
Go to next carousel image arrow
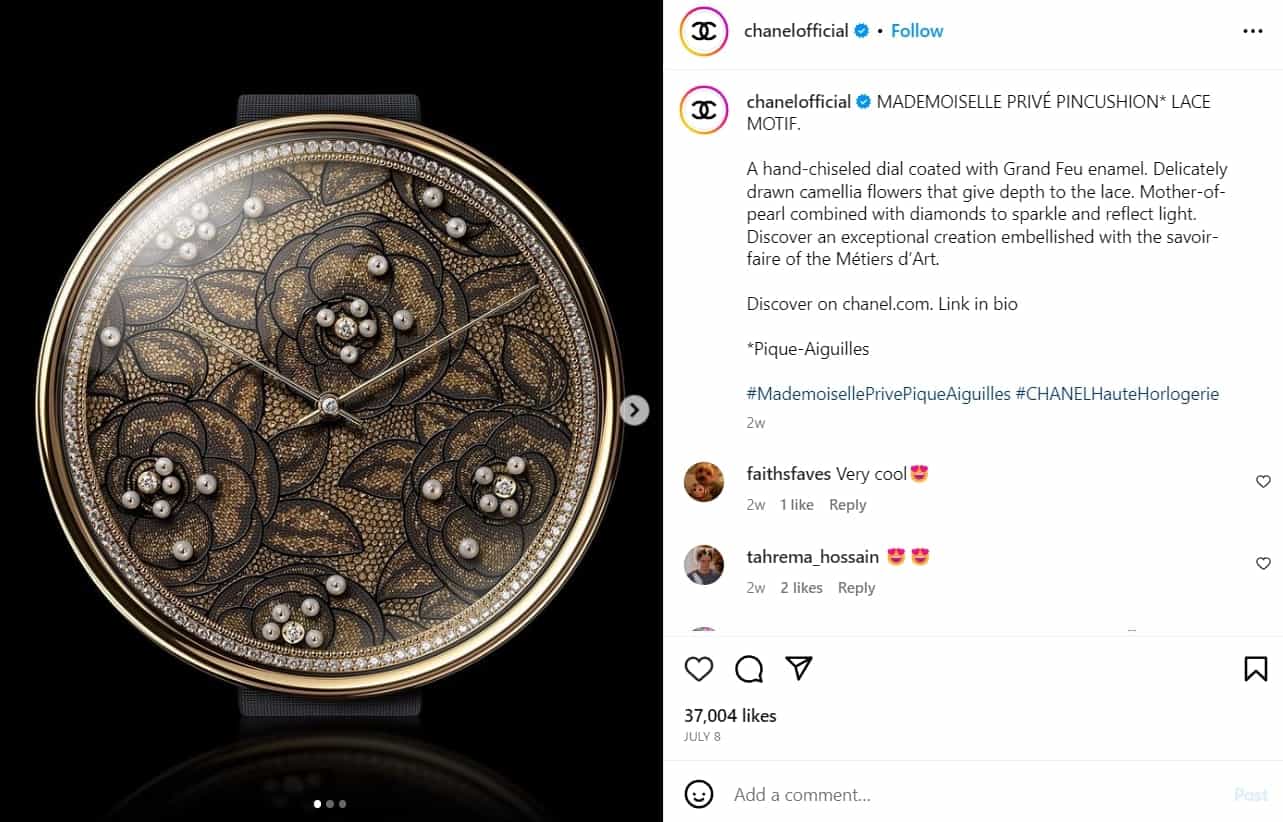tap(635, 411)
